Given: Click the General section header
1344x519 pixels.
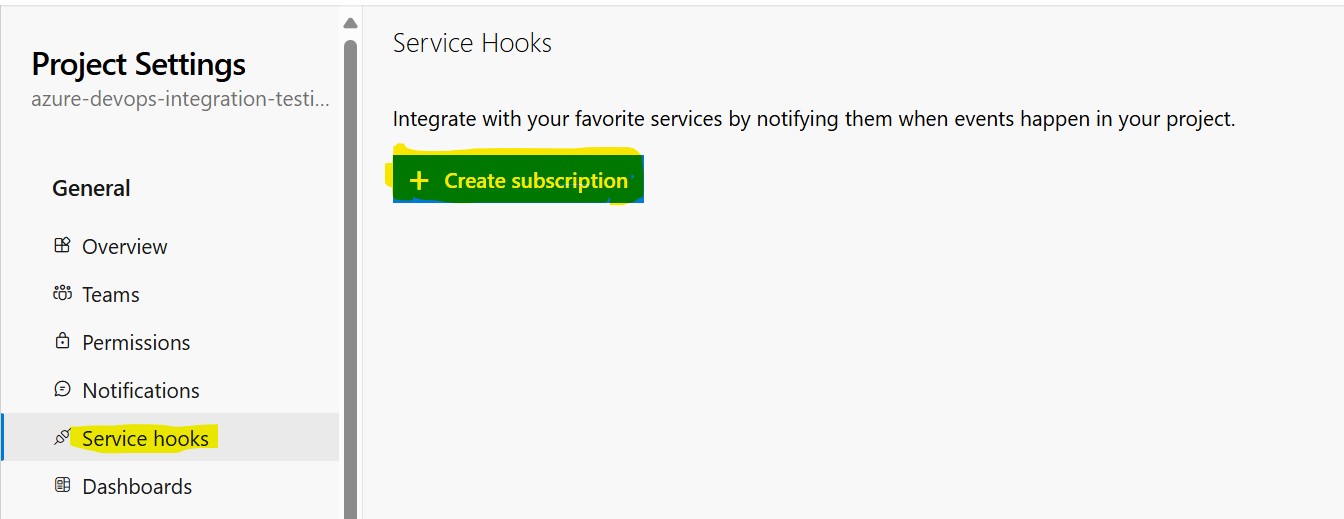Looking at the screenshot, I should (91, 188).
